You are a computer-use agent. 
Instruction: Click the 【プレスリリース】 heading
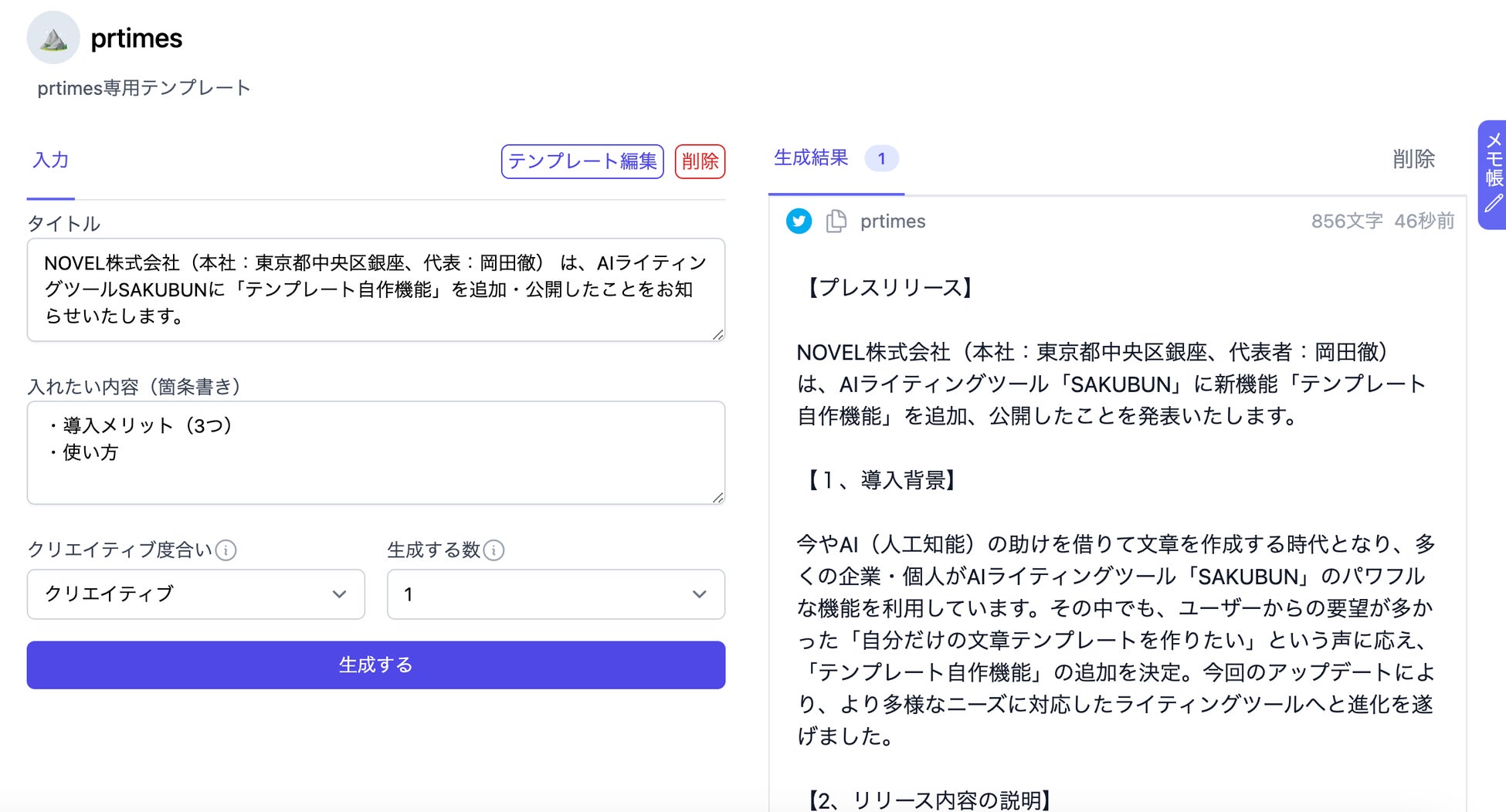pyautogui.click(x=888, y=288)
